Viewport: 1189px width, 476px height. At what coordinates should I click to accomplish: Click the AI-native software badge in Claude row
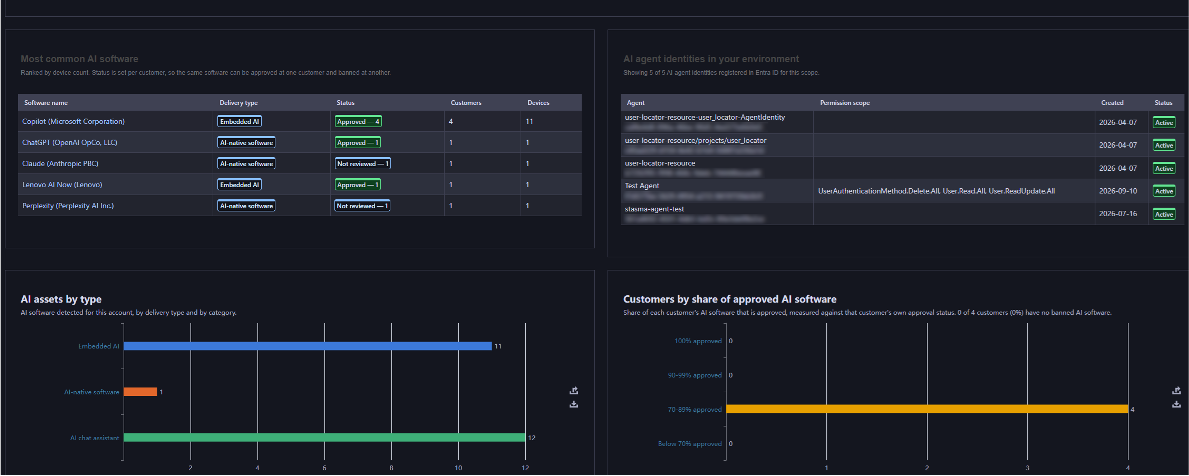point(246,163)
